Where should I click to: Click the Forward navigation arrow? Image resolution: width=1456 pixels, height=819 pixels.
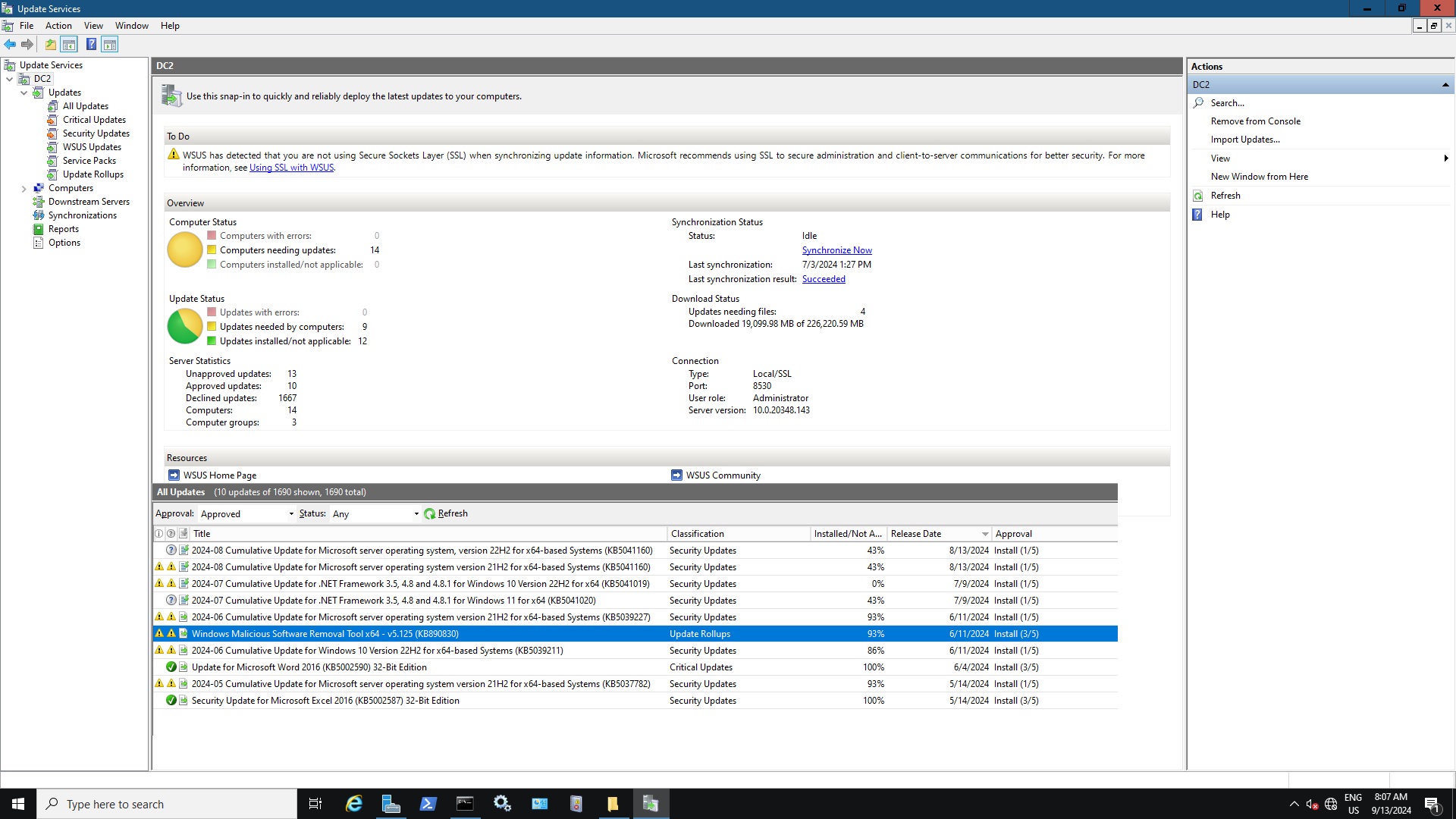pyautogui.click(x=28, y=44)
